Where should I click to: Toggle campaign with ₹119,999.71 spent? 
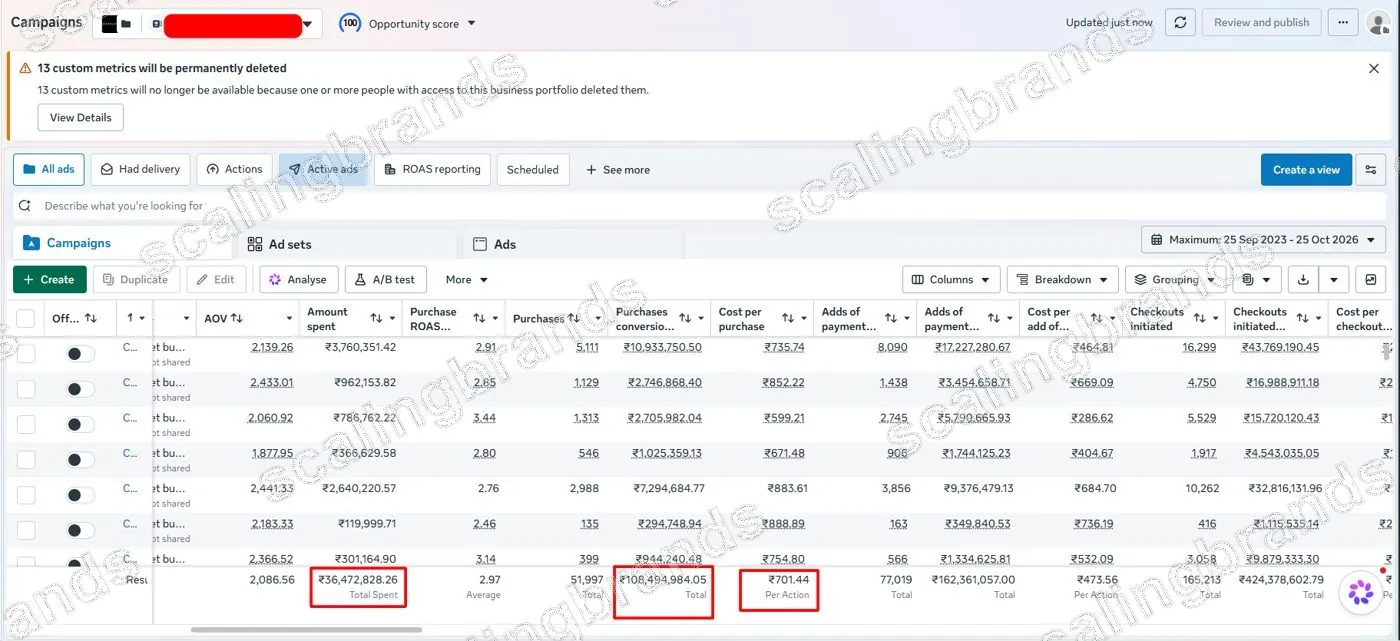pos(81,530)
